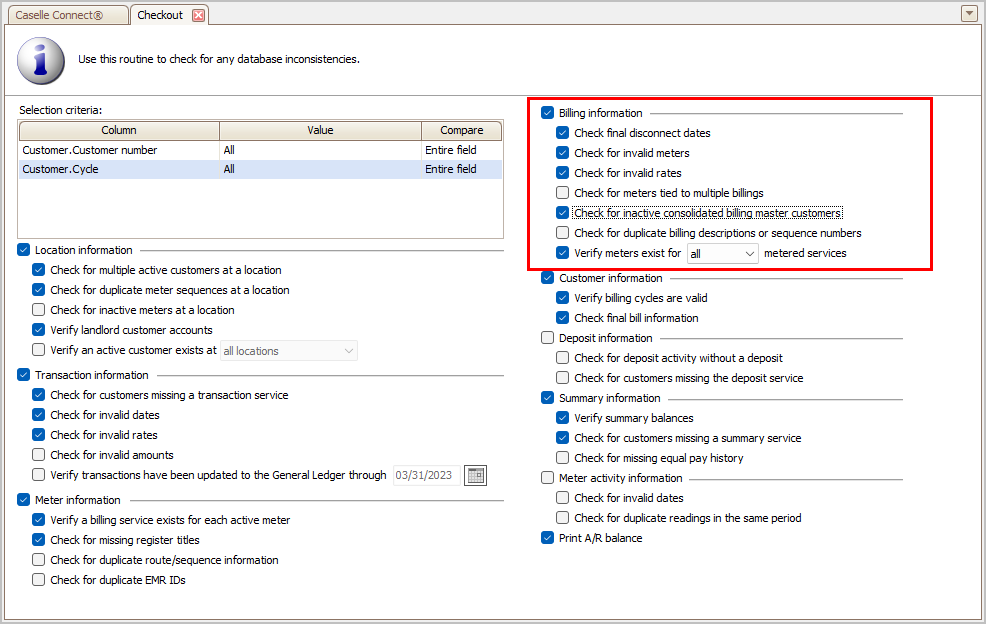
Task: Check Verify an active customer exists at
Action: [x=38, y=350]
